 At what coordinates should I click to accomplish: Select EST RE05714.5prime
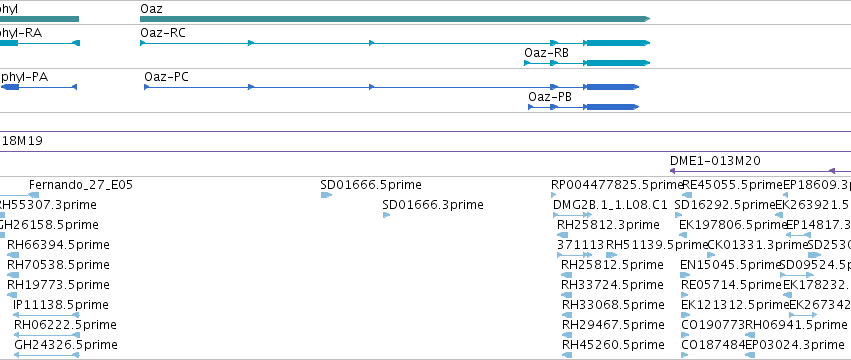731,285
